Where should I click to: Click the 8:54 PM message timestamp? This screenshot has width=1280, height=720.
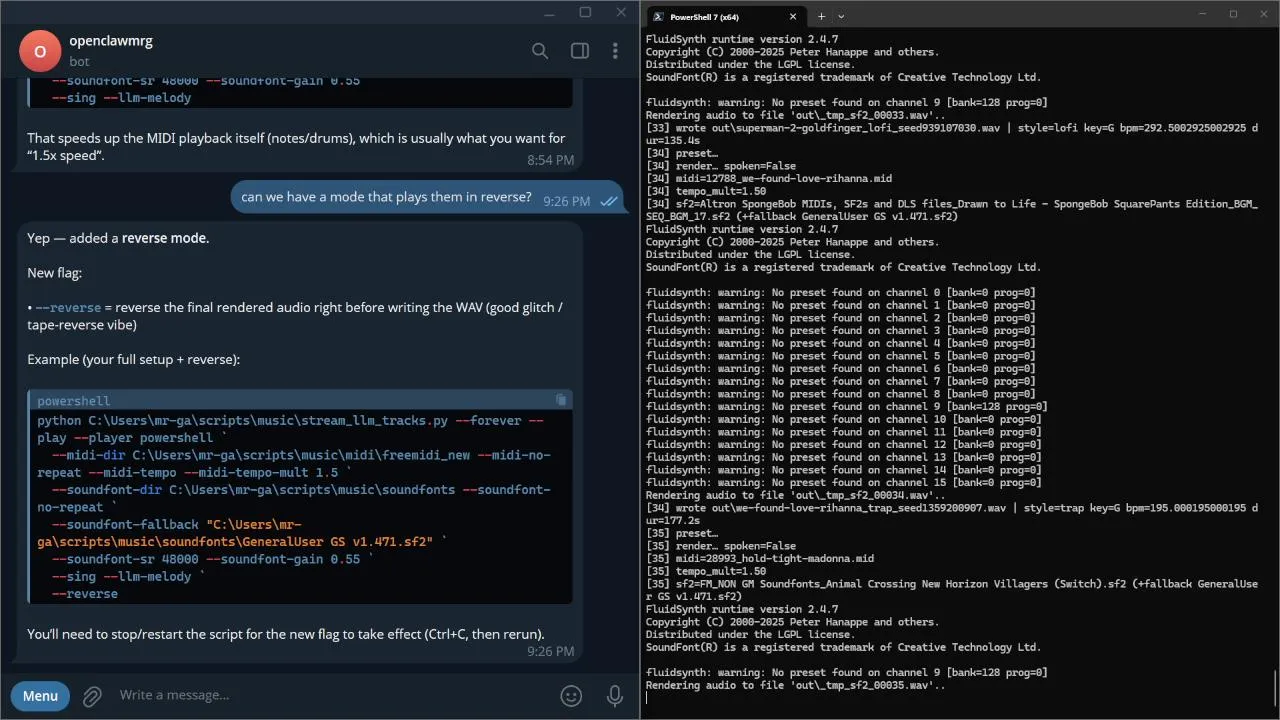tap(551, 160)
